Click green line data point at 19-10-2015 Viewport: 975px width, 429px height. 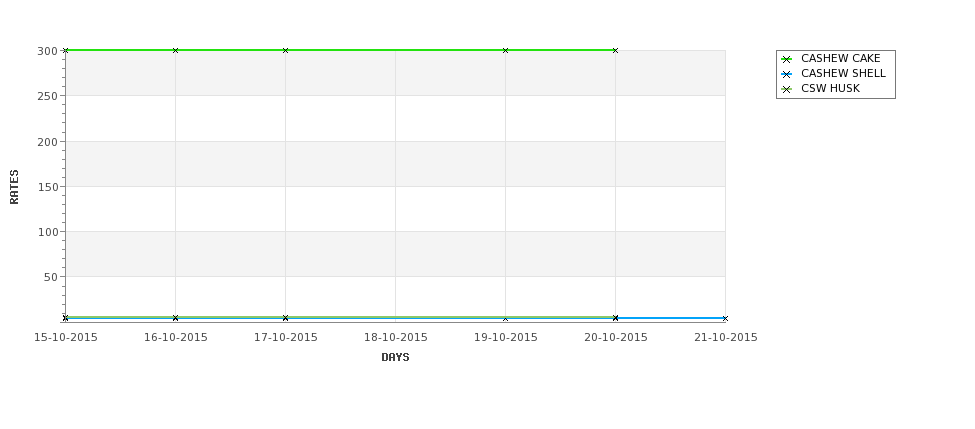[506, 50]
